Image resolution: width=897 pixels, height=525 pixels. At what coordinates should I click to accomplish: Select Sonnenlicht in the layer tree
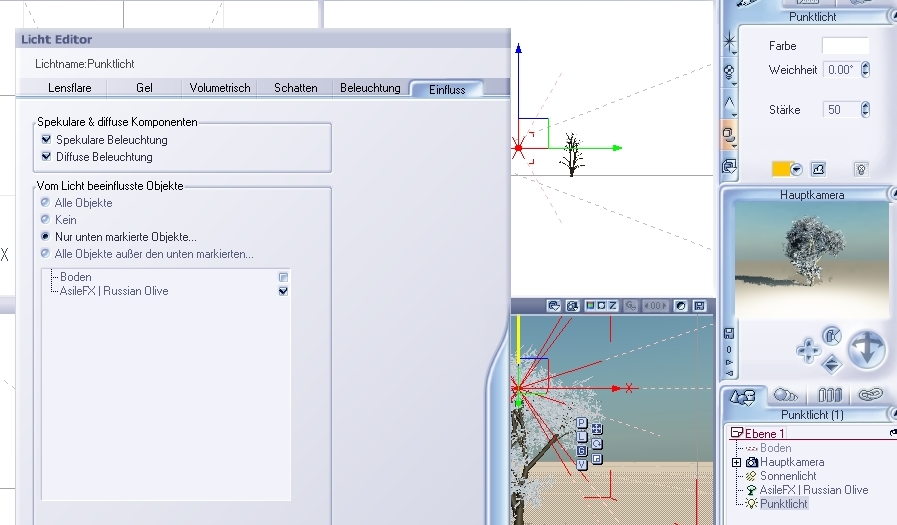788,476
